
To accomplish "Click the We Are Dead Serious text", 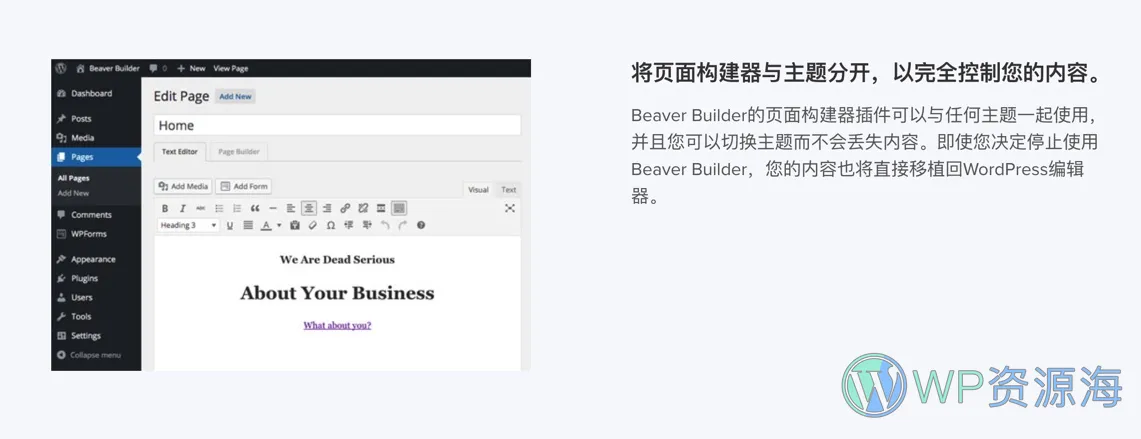I will (x=337, y=259).
